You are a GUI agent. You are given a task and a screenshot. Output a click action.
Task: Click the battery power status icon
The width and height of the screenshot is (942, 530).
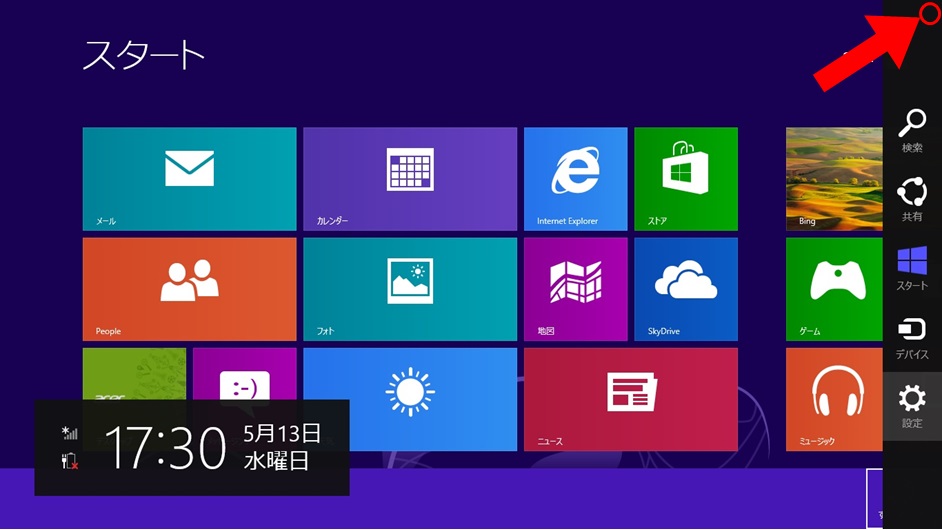pyautogui.click(x=70, y=461)
